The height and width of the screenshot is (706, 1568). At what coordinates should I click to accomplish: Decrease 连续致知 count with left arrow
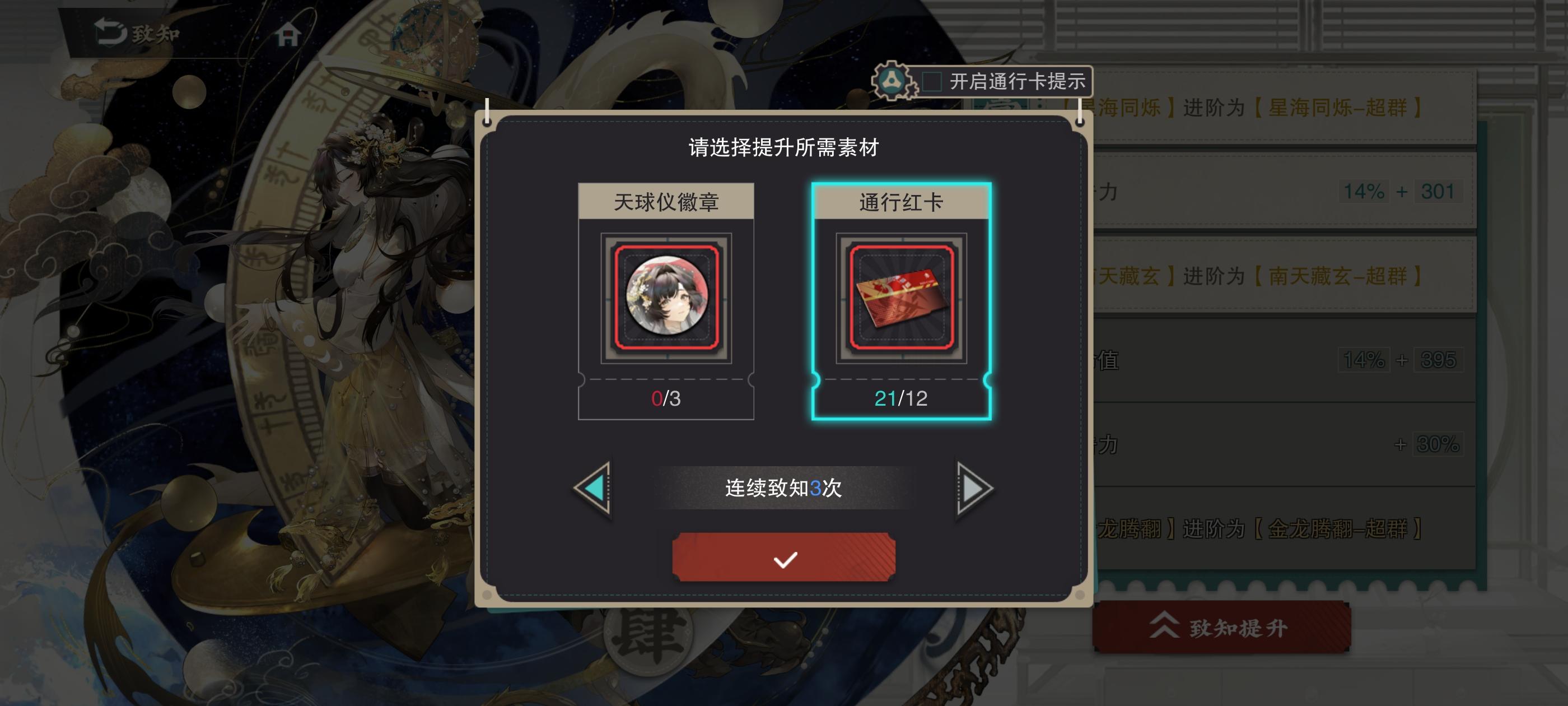pos(593,488)
